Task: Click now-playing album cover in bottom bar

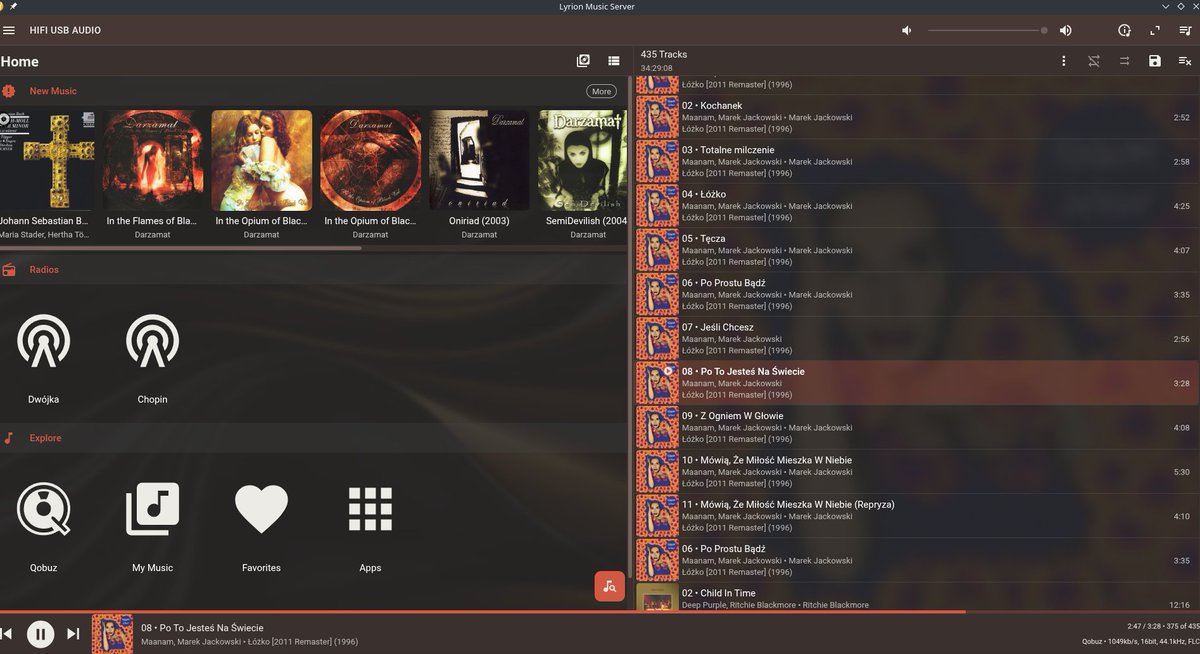Action: 112,634
